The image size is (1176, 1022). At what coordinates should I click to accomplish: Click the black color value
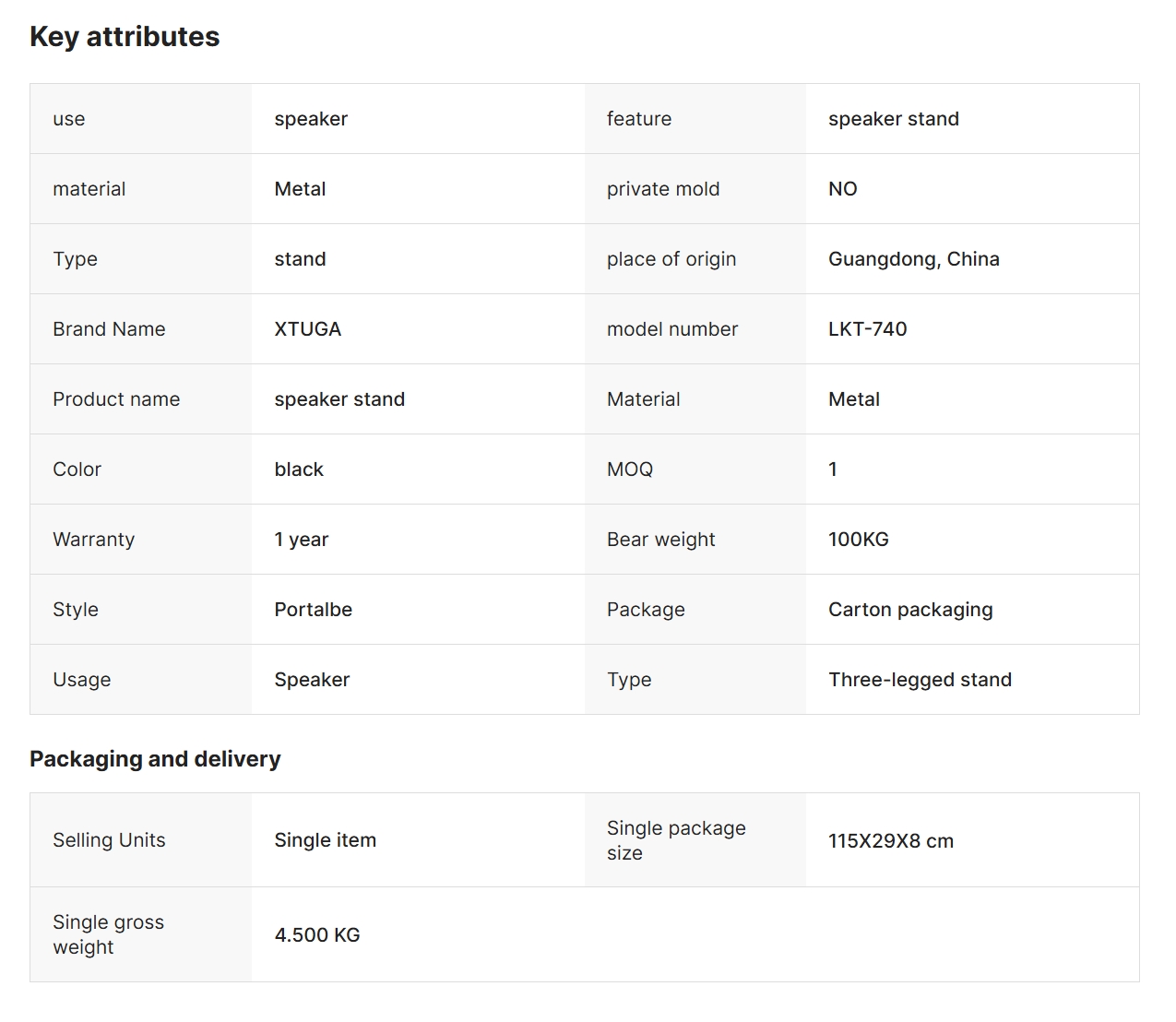(x=299, y=469)
